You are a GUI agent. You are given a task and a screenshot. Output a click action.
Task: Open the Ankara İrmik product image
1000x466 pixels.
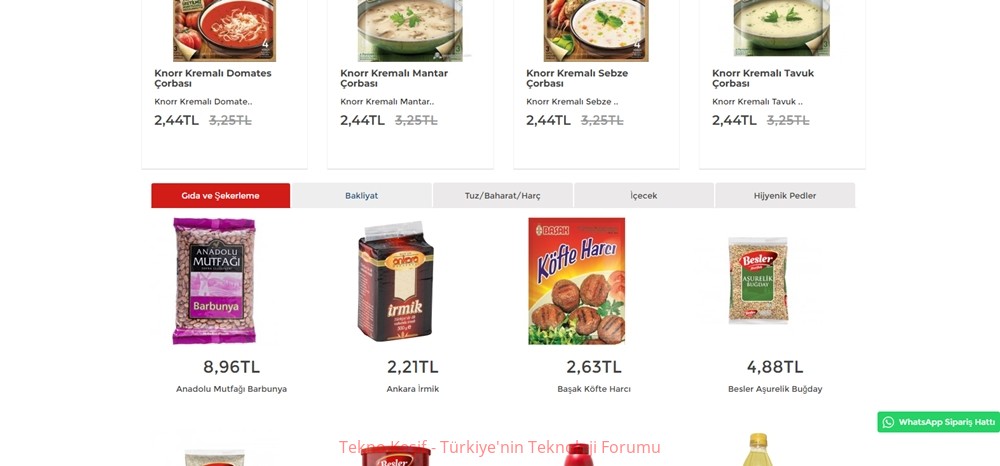395,281
